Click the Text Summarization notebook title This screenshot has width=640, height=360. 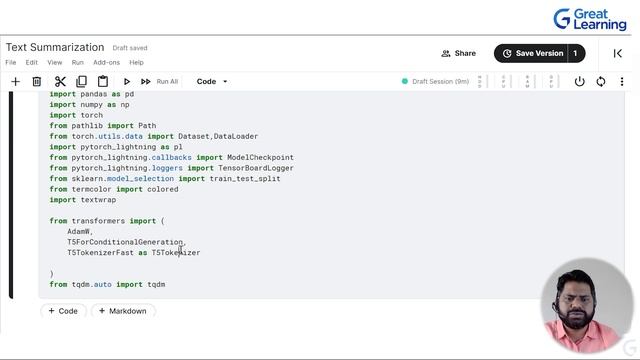tap(55, 47)
